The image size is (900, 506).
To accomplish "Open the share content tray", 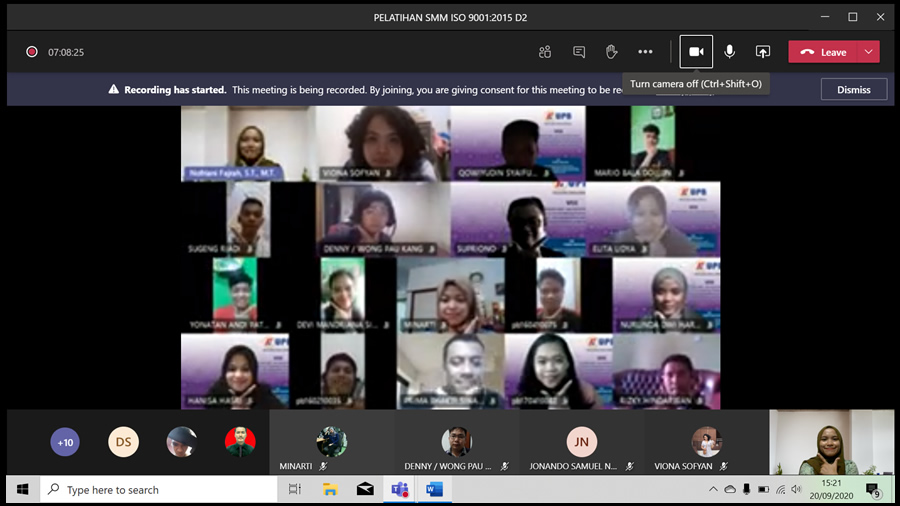I will 763,52.
